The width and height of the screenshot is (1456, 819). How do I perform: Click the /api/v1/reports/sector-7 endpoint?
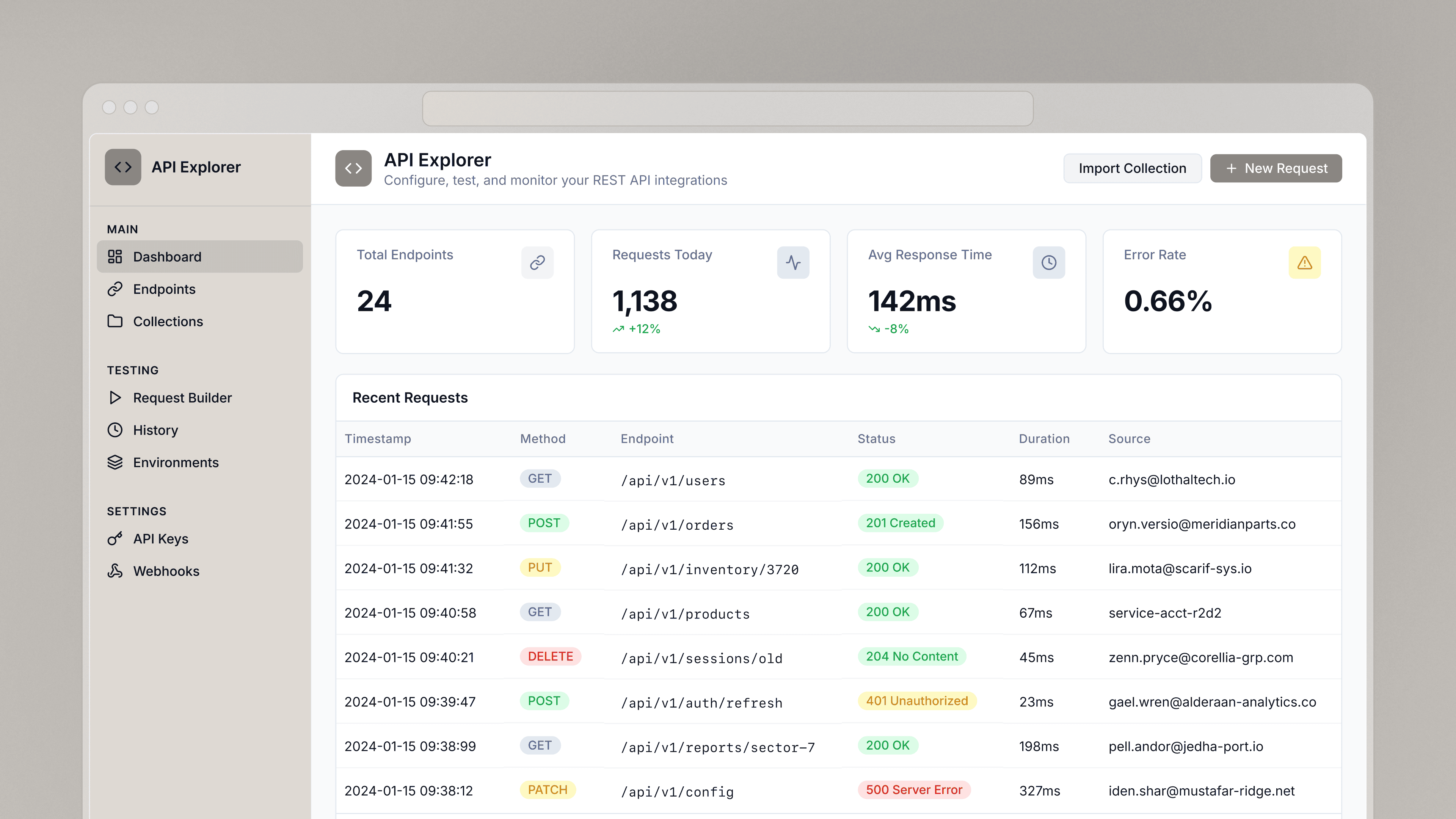click(718, 747)
